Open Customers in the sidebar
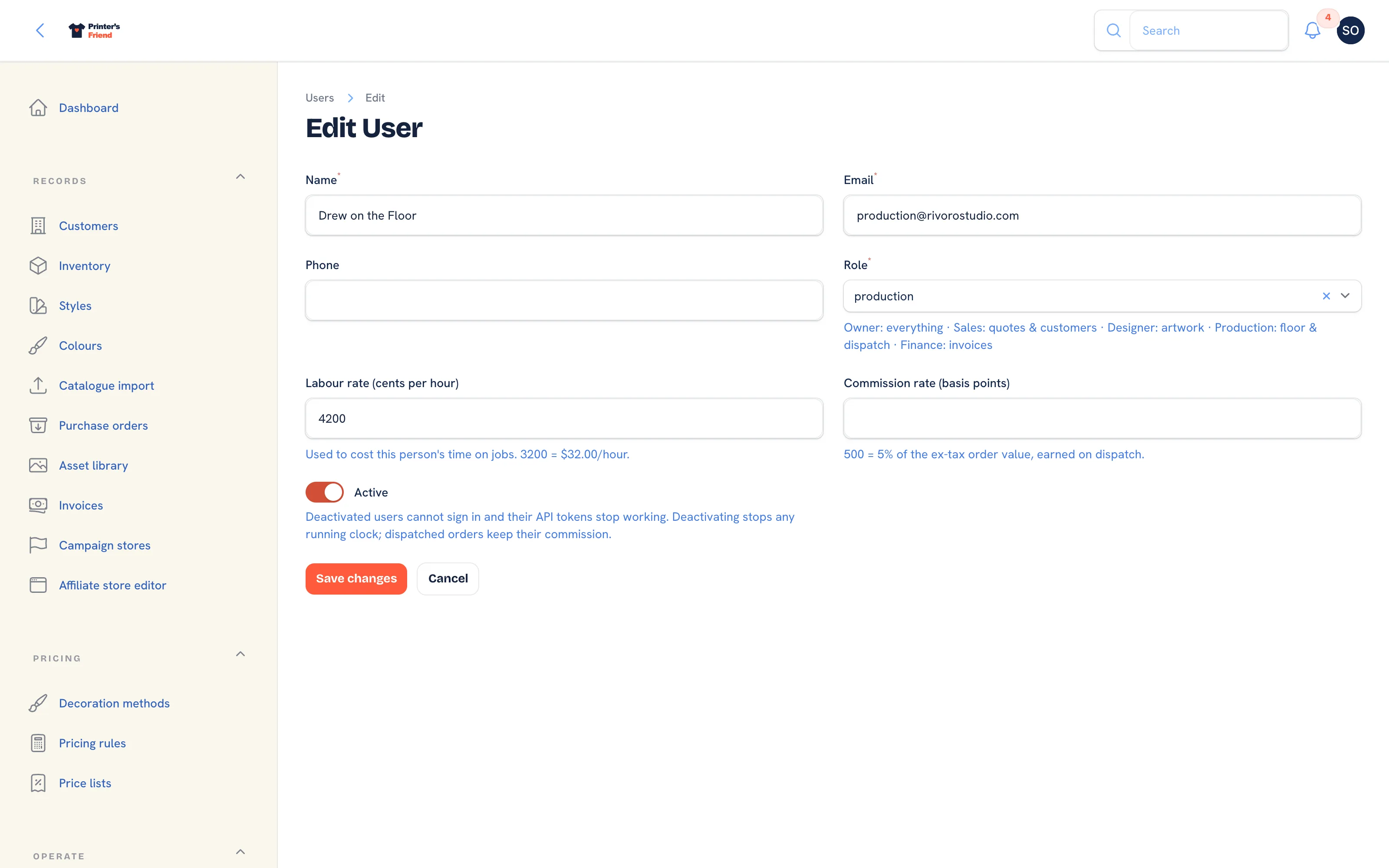The image size is (1389, 868). point(89,226)
